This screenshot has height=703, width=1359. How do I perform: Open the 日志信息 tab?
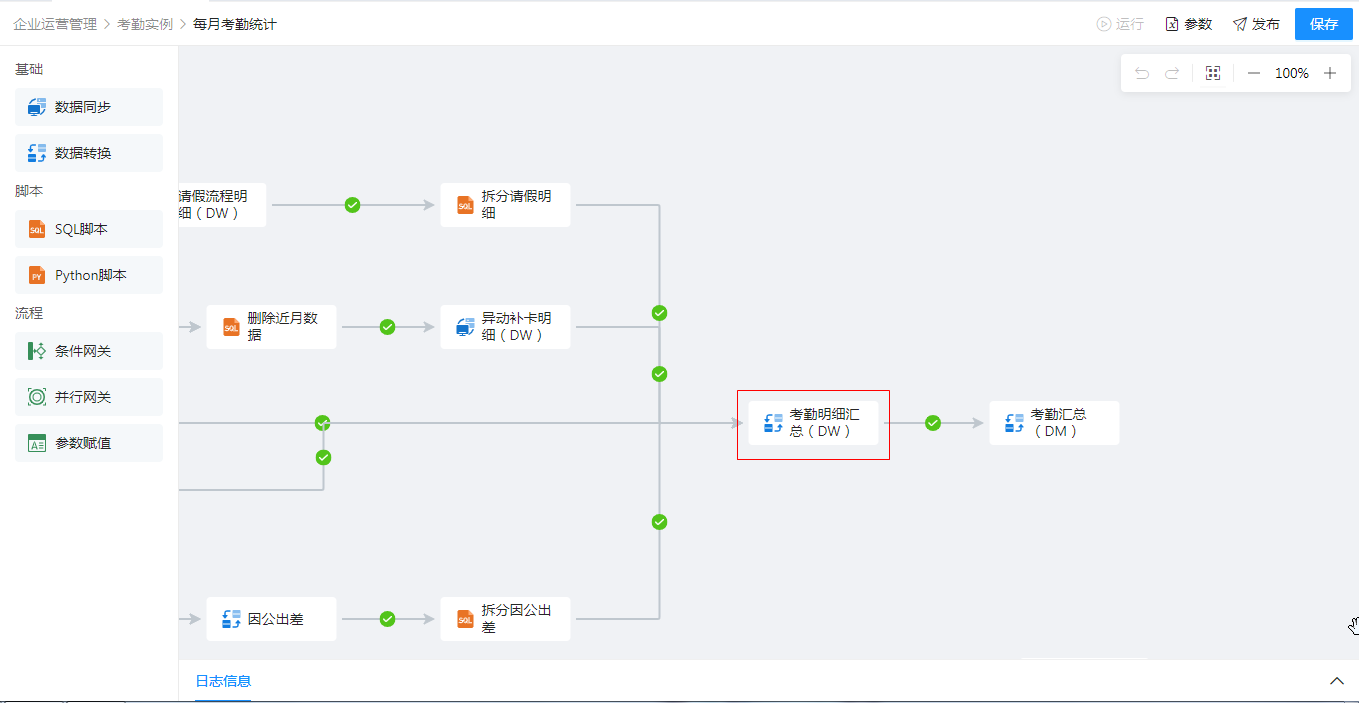[223, 681]
